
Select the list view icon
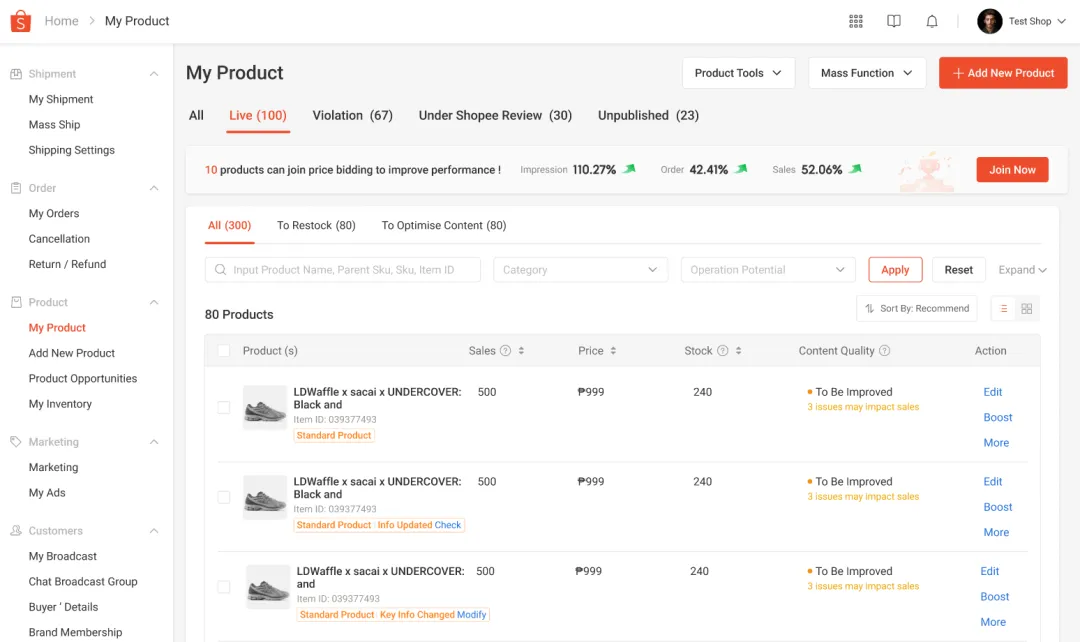(1002, 308)
